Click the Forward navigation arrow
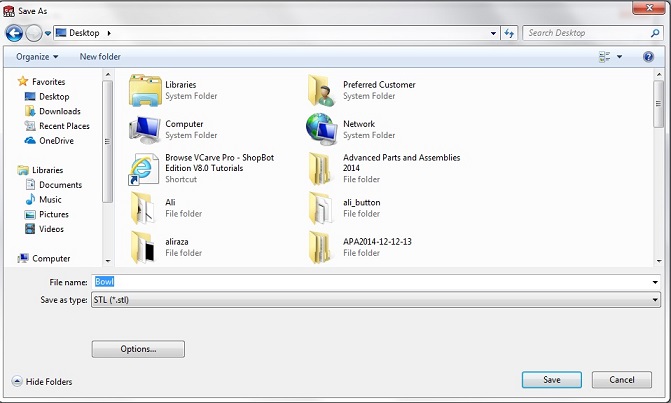Screen dimensions: 671x403 point(34,33)
